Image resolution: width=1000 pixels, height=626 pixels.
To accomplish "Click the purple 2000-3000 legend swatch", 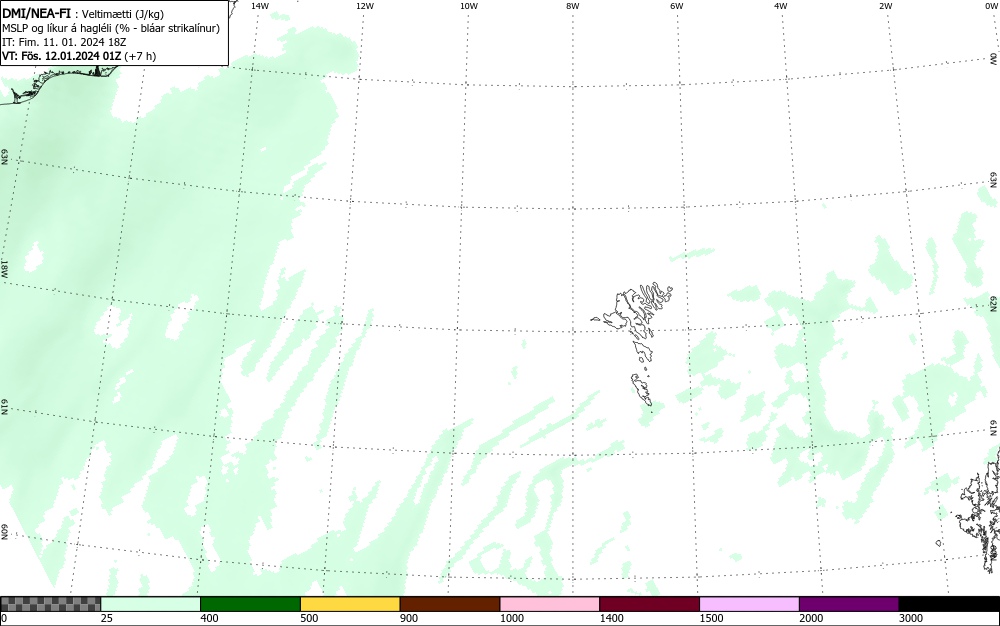I will point(849,604).
